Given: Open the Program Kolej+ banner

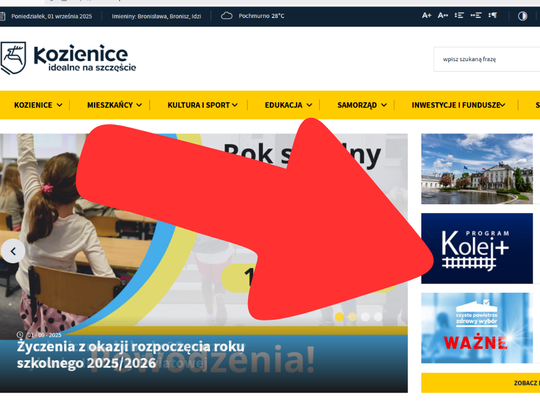Looking at the screenshot, I should click(477, 248).
